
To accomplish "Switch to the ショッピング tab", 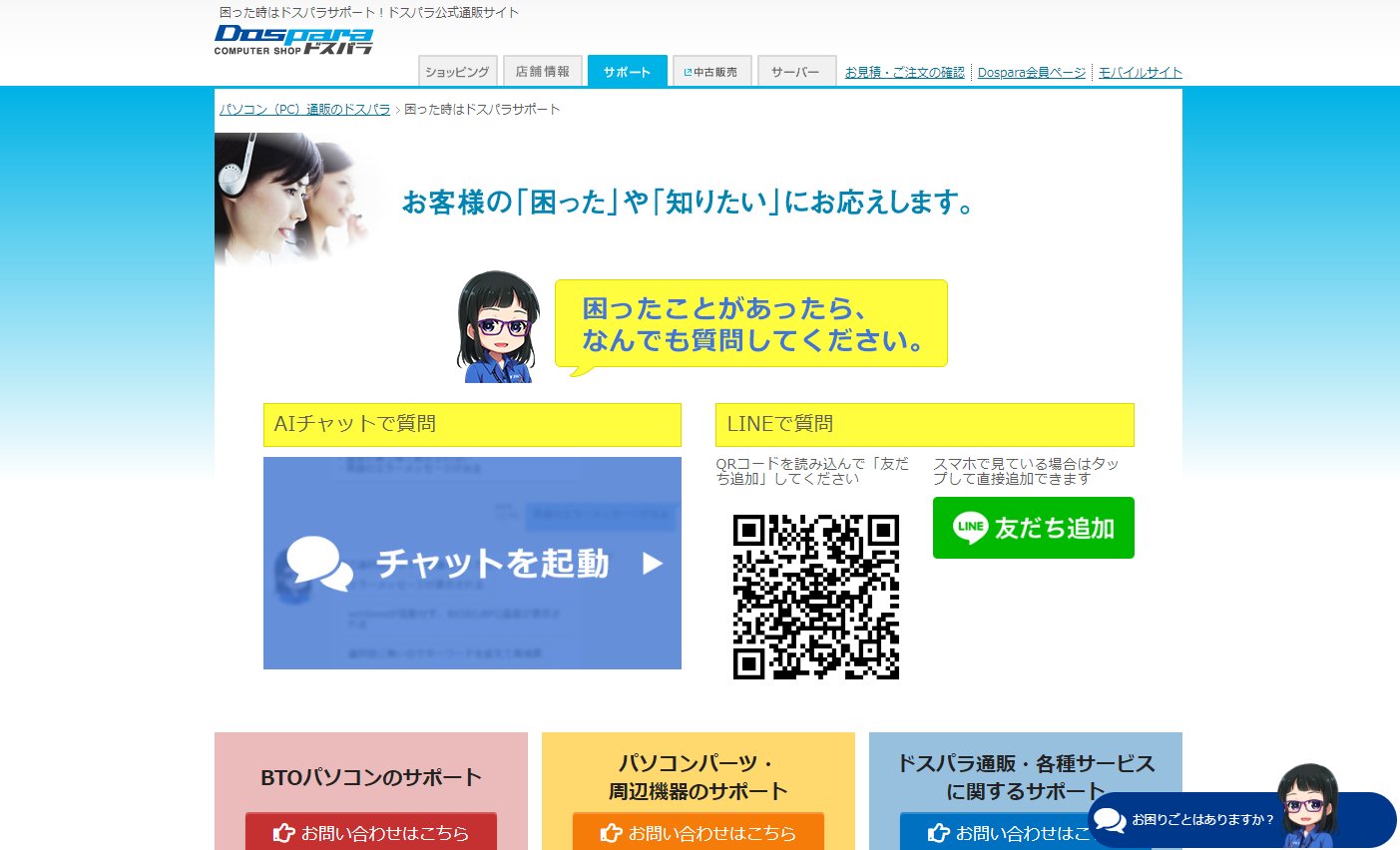I will pos(457,71).
